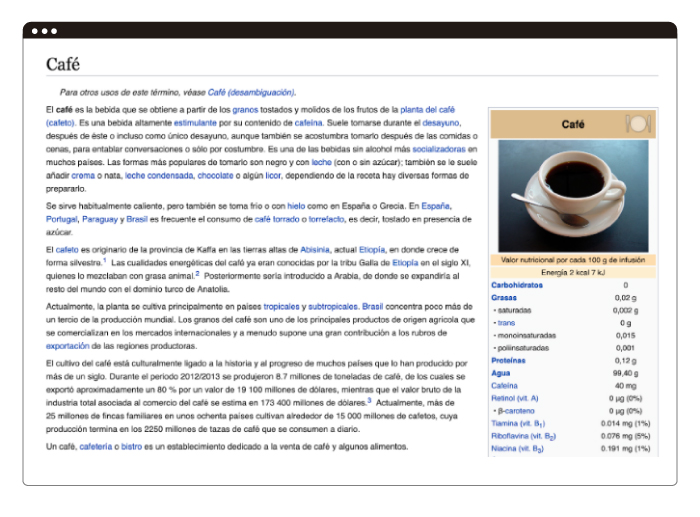This screenshot has width=700, height=517.
Task: Open footnote reference 2
Action: tap(197, 274)
